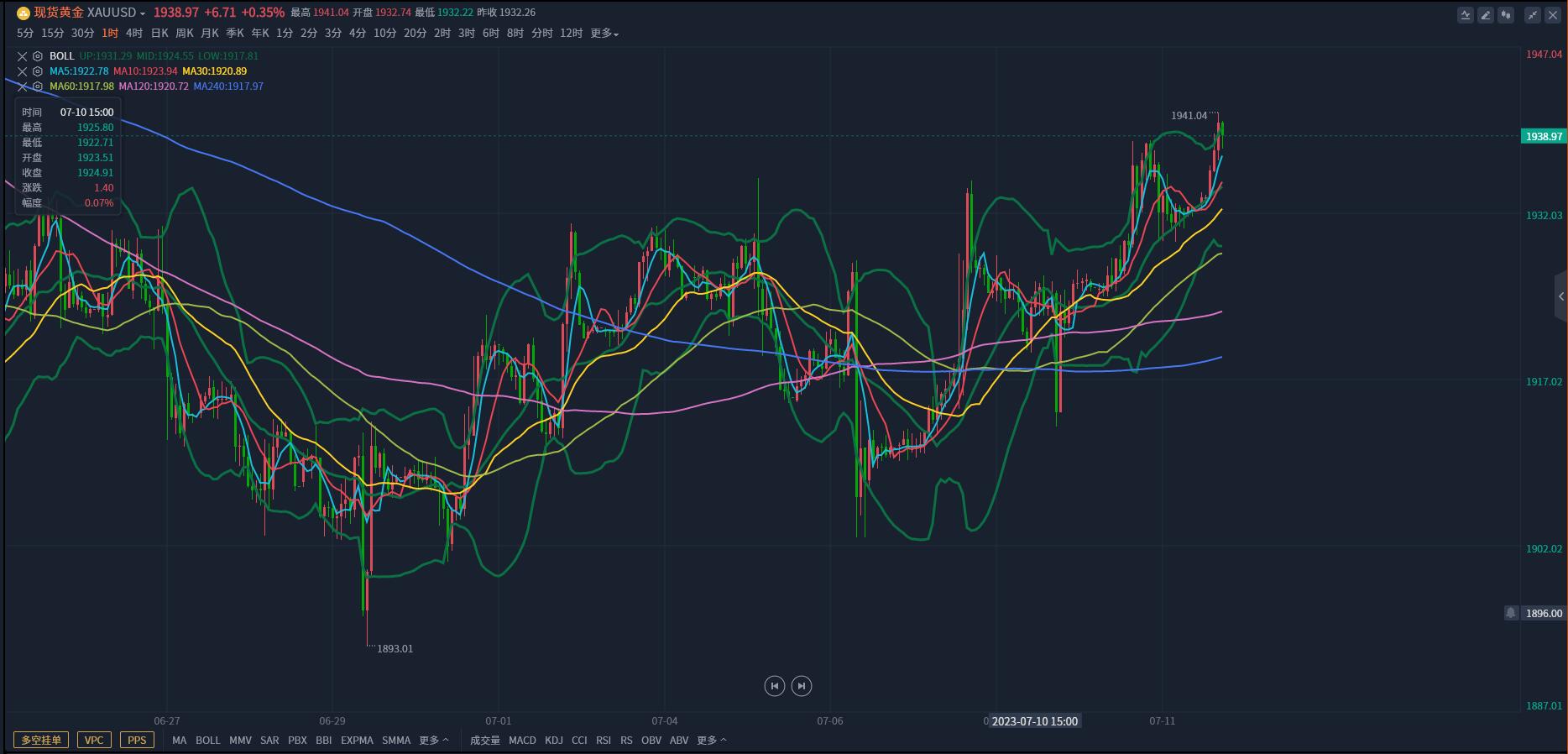The height and width of the screenshot is (754, 1568).
Task: Activate the drawing pencil tool
Action: [1486, 14]
